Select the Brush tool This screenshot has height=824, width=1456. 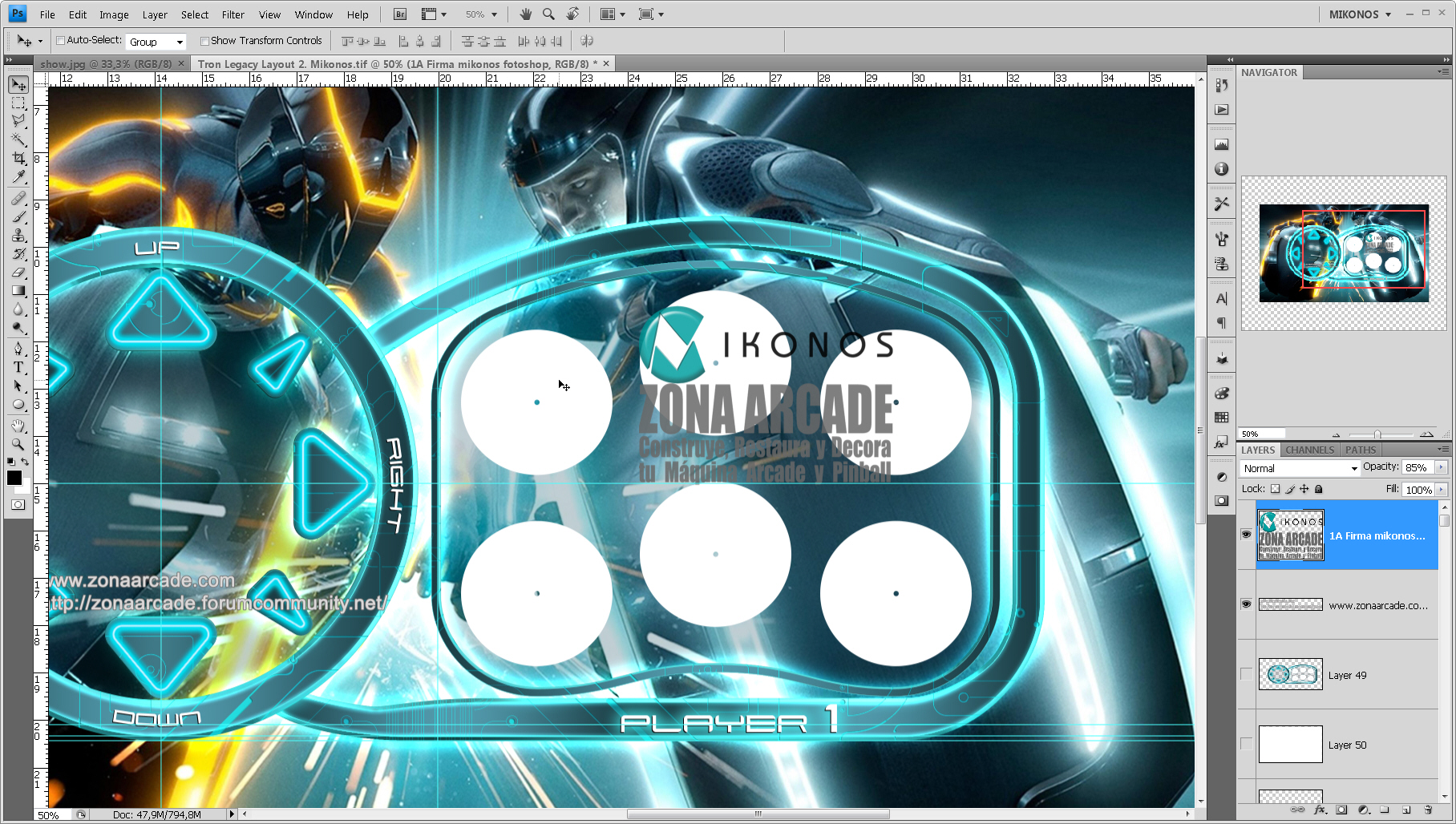tap(18, 216)
